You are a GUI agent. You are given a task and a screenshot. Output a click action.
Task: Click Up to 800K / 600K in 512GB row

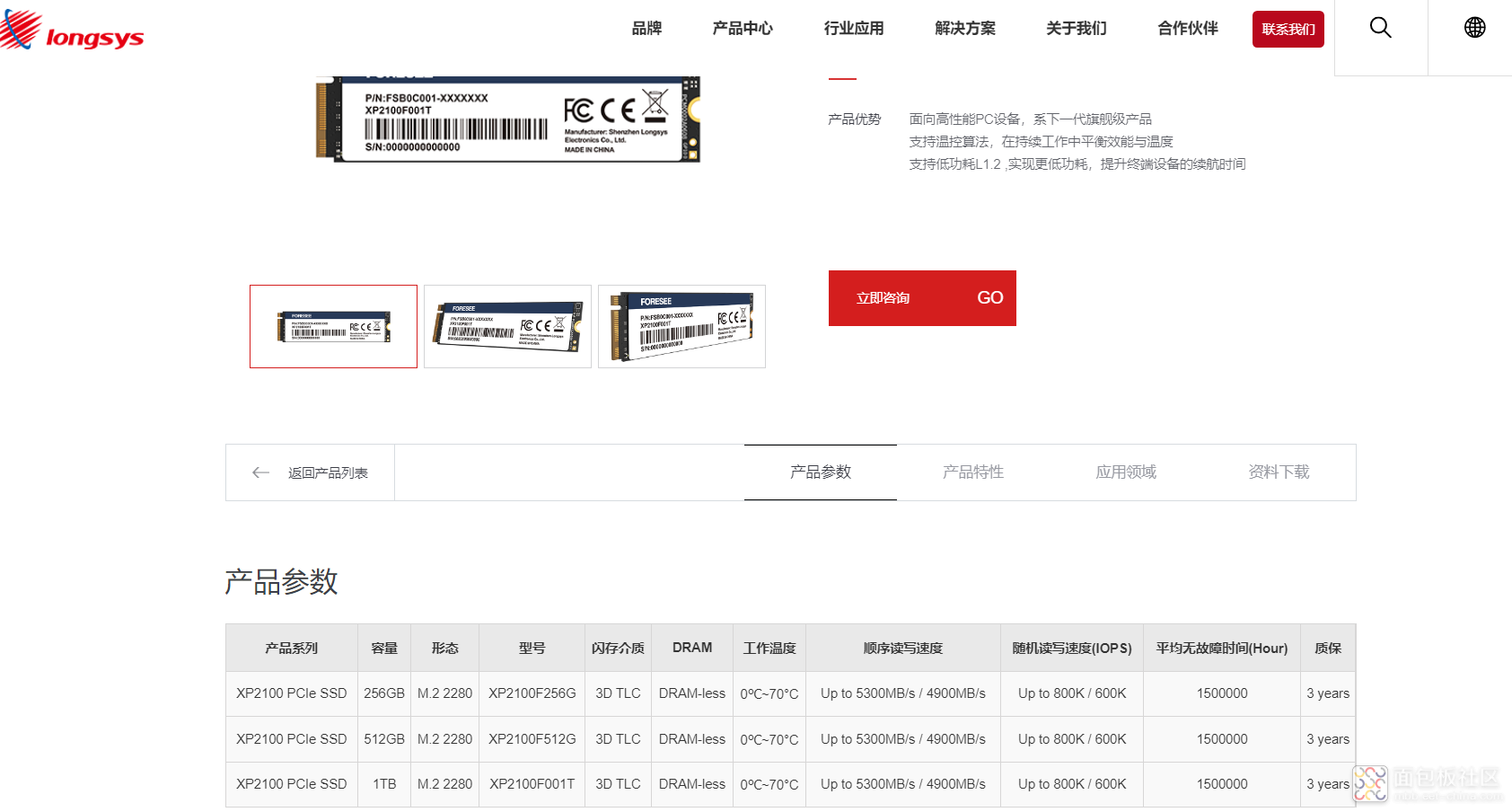1072,739
